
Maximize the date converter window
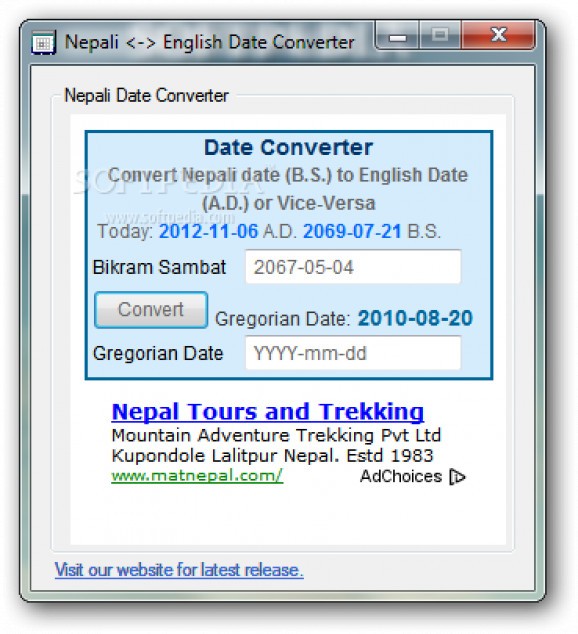click(x=440, y=36)
